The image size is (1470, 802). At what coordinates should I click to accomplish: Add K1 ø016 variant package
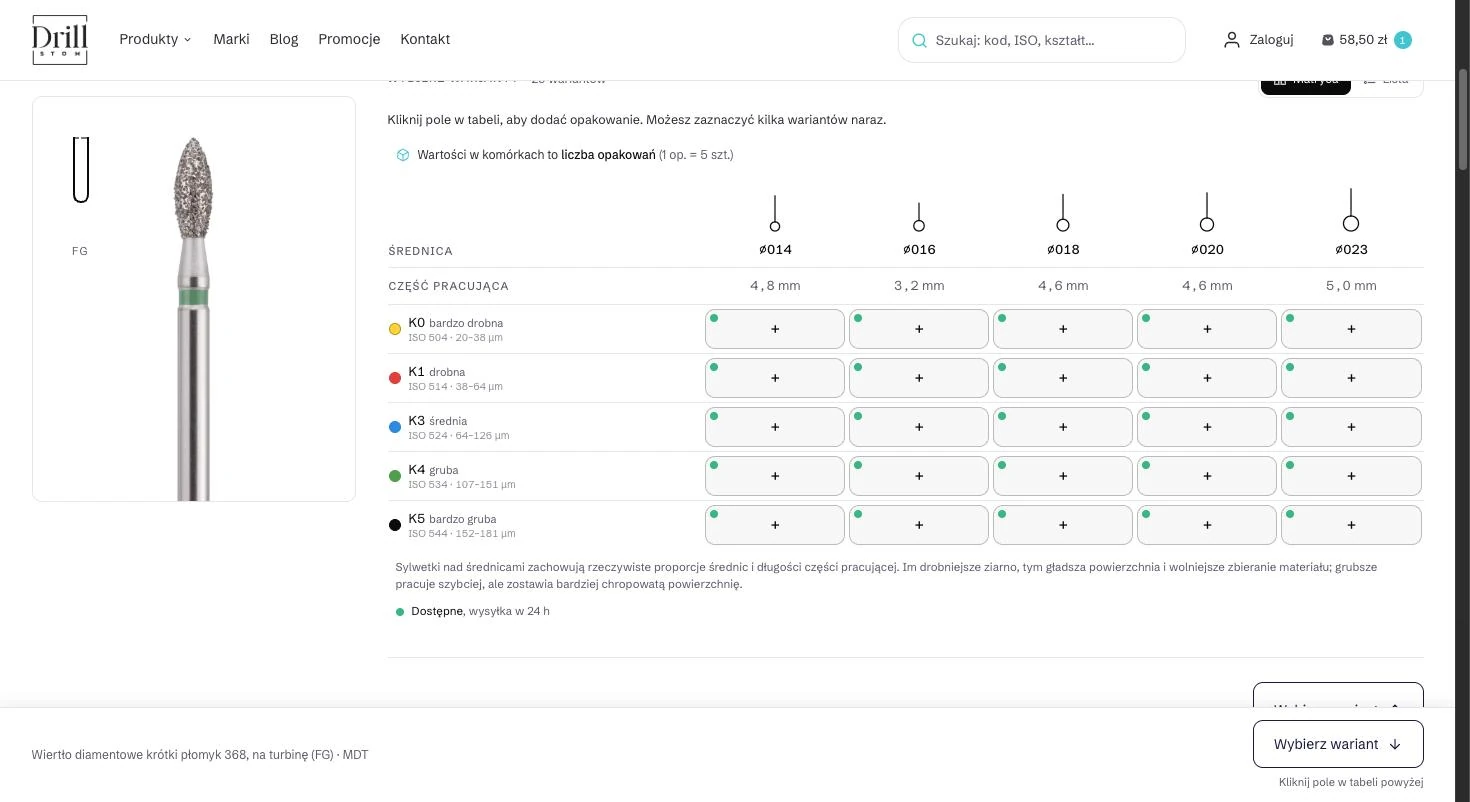point(919,378)
